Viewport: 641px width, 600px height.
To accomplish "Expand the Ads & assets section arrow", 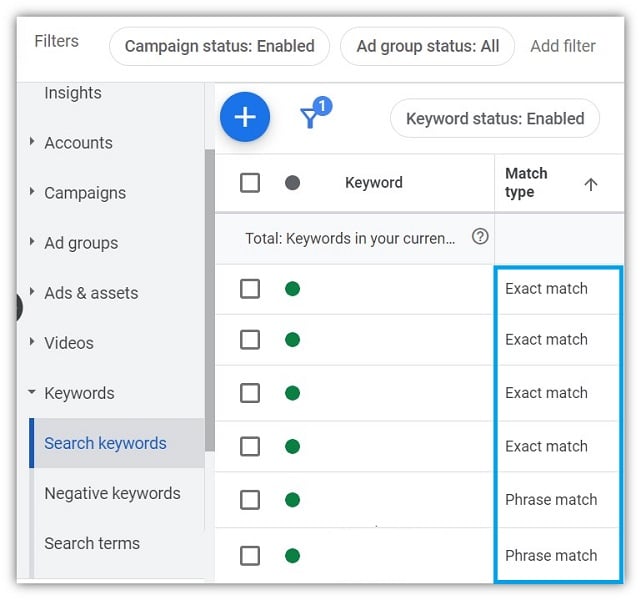I will [x=32, y=292].
